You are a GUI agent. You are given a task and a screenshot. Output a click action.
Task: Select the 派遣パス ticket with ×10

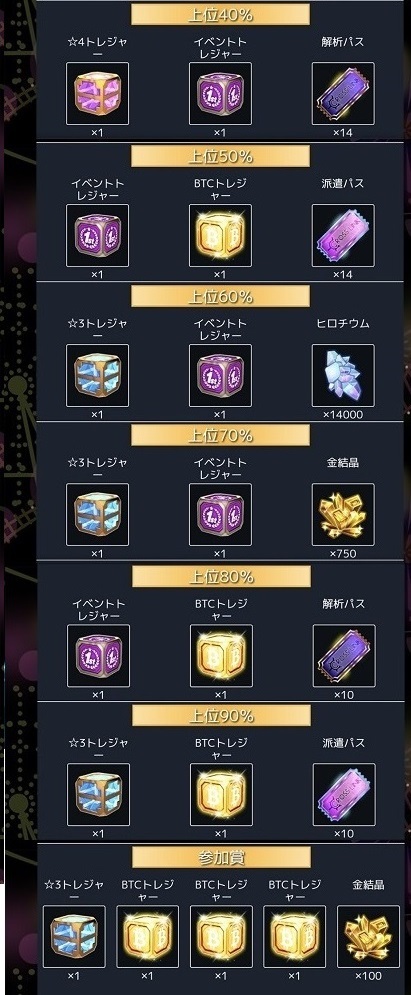coord(344,794)
